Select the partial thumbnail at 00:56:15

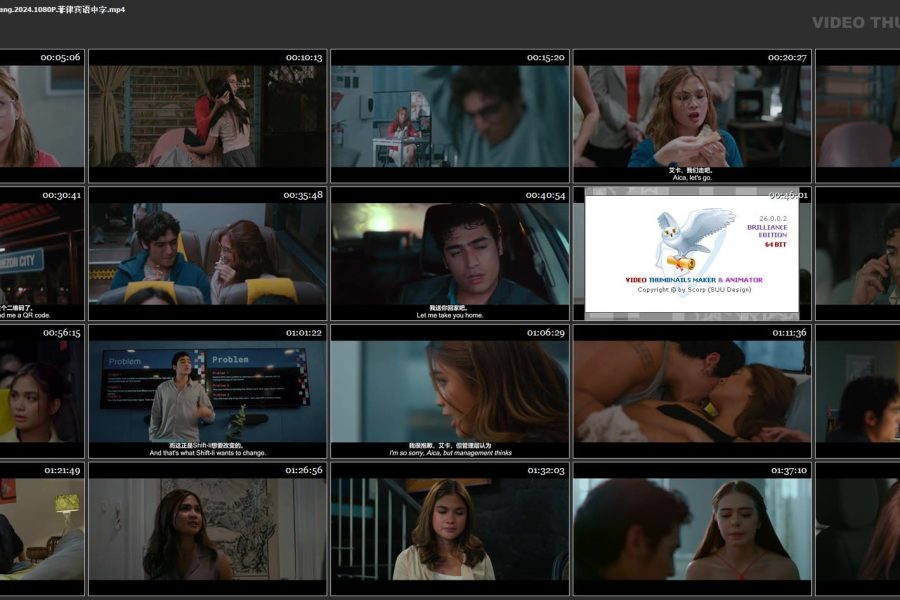point(41,390)
